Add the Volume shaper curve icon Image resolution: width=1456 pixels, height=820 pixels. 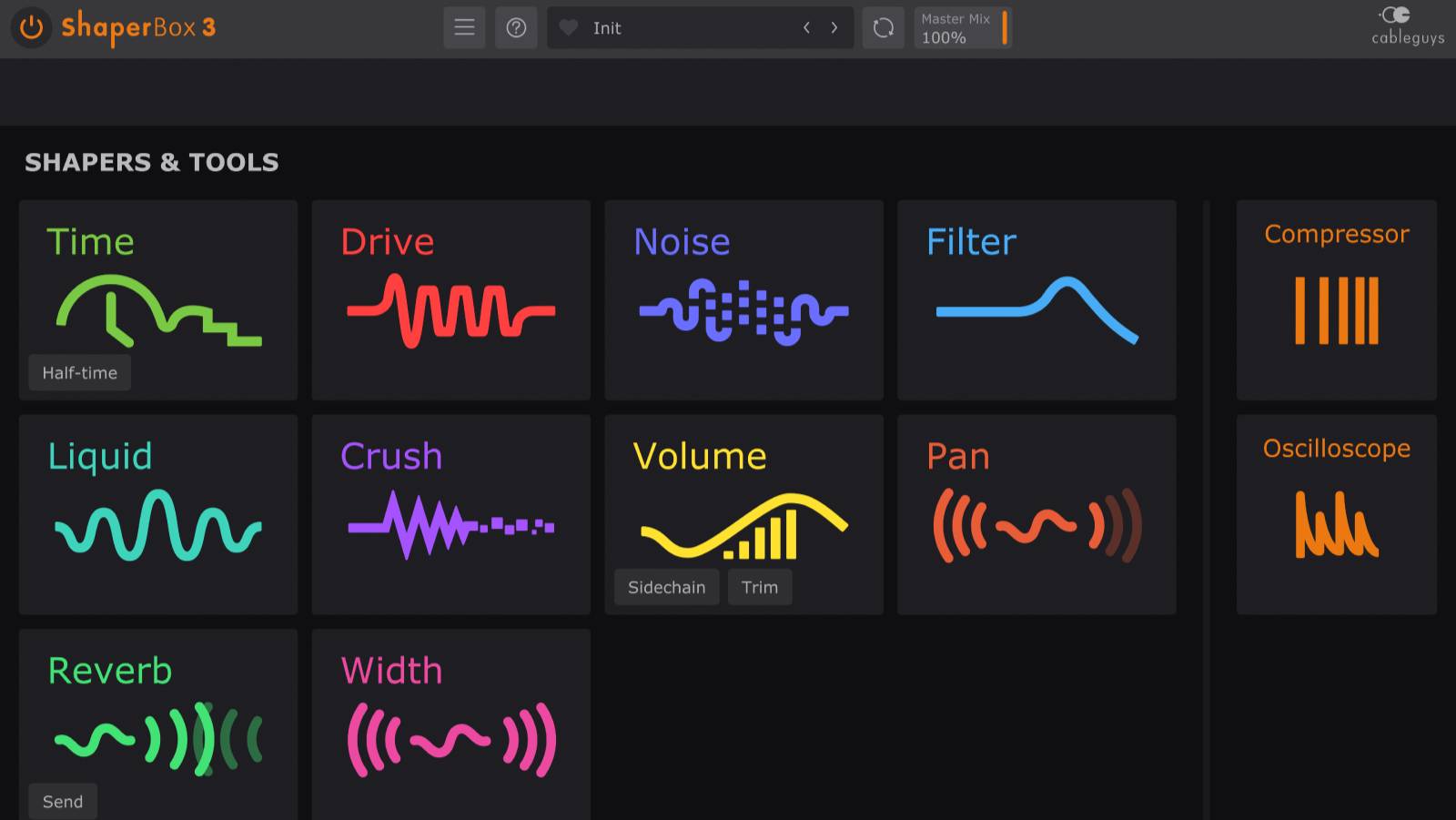point(744,525)
